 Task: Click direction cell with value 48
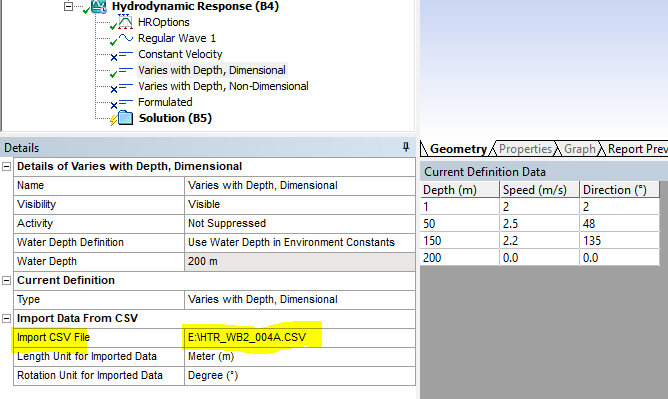619,224
